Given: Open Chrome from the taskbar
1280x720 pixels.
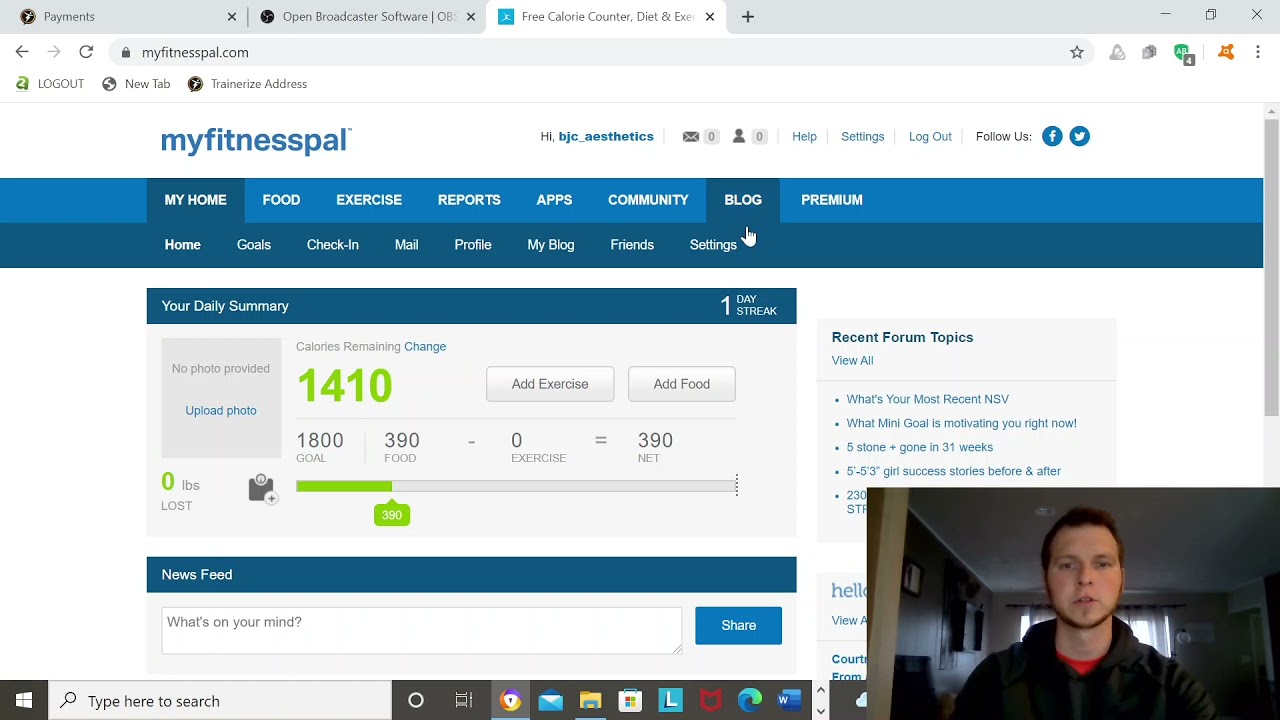Looking at the screenshot, I should click(x=511, y=701).
